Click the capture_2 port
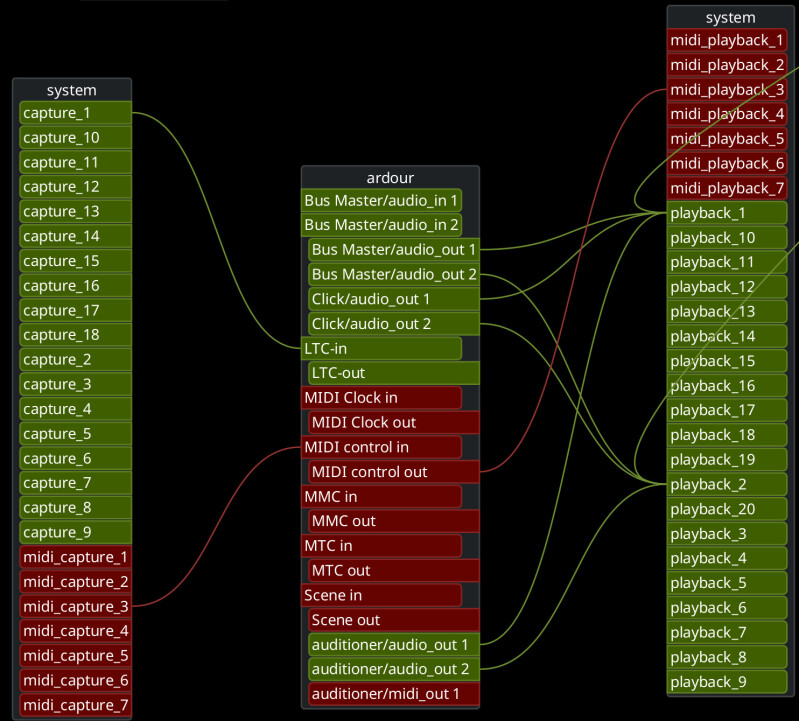This screenshot has width=799, height=721. (x=75, y=359)
